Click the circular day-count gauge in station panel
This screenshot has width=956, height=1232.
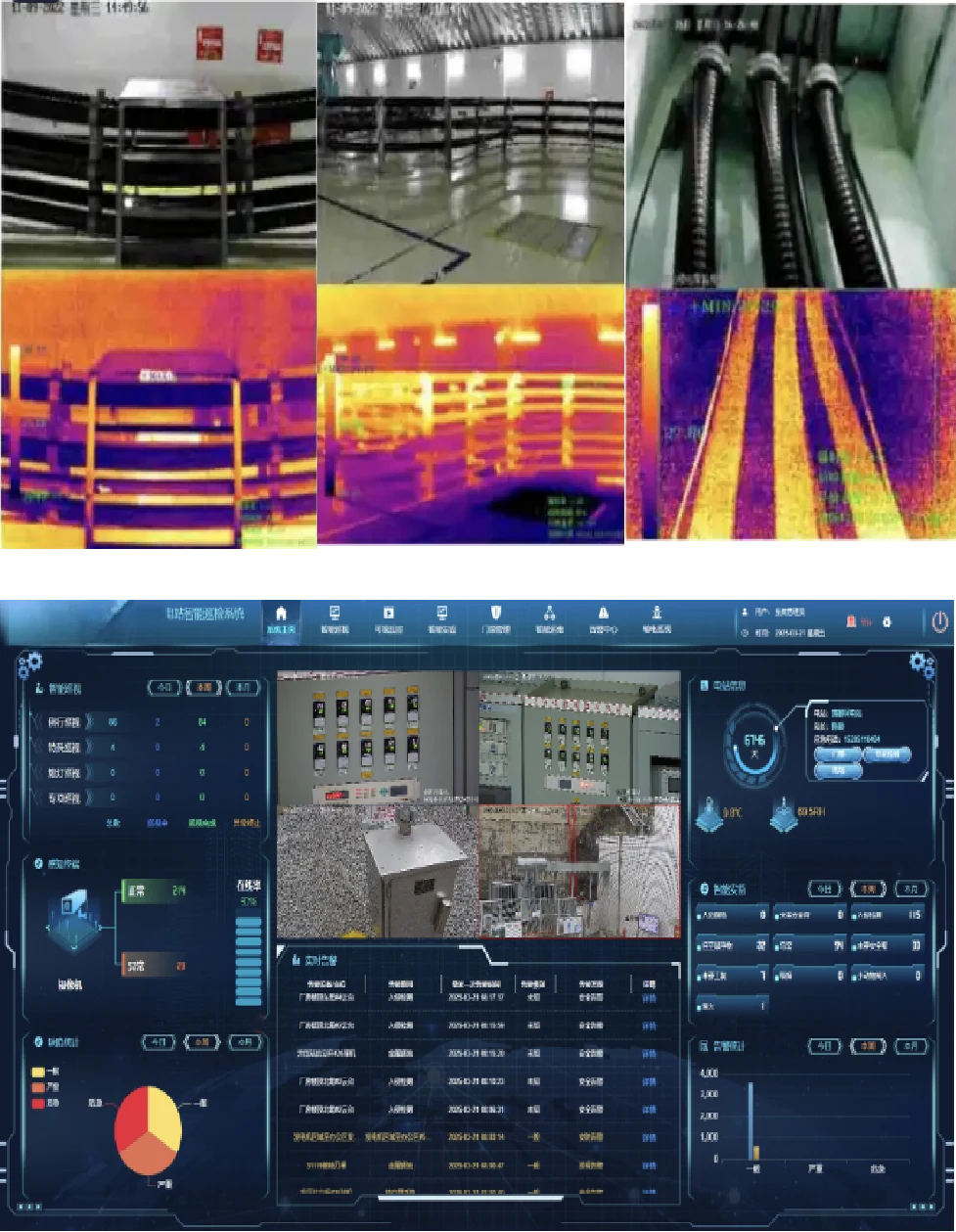point(753,746)
